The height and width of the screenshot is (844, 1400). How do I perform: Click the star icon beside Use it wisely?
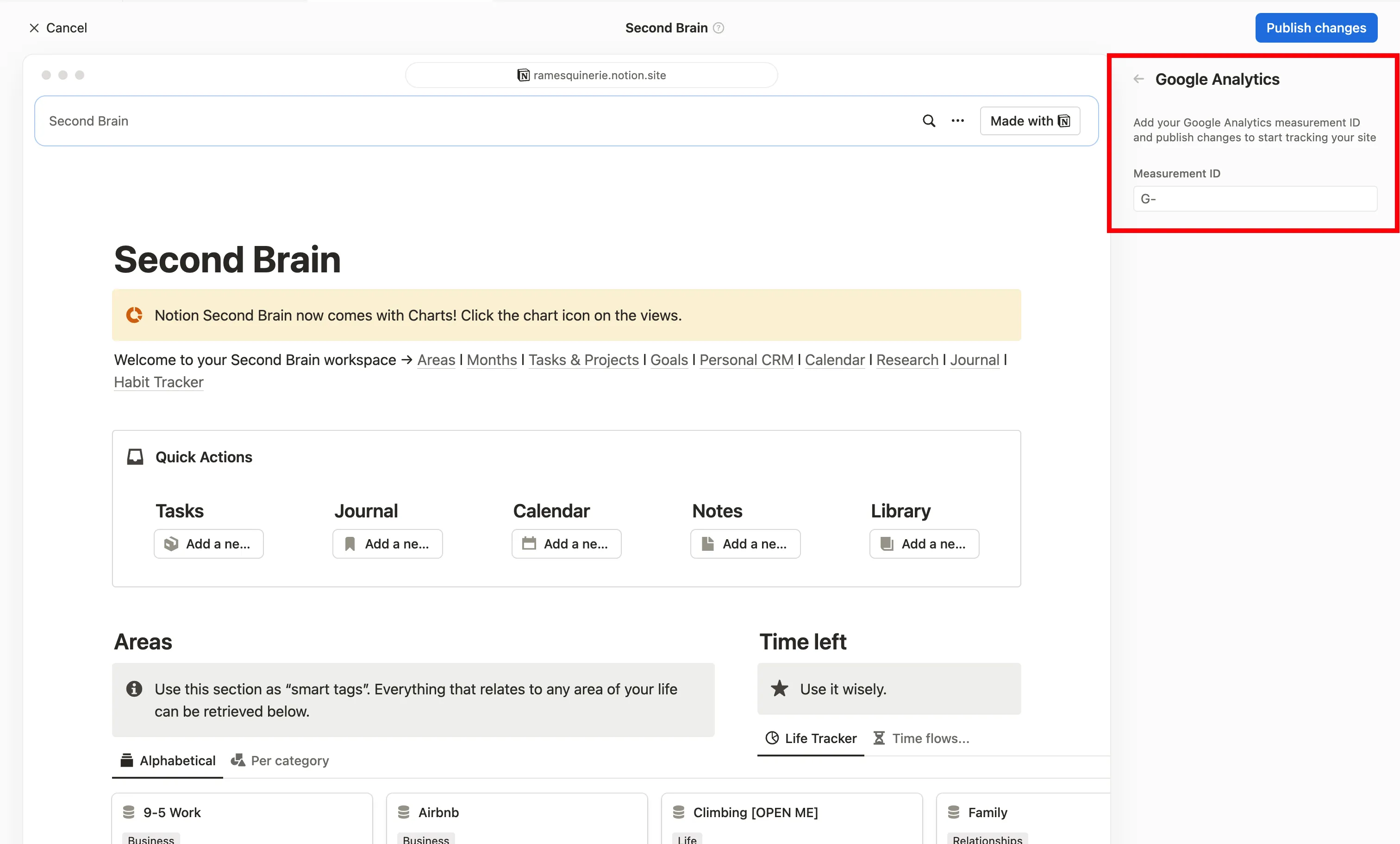(x=780, y=689)
